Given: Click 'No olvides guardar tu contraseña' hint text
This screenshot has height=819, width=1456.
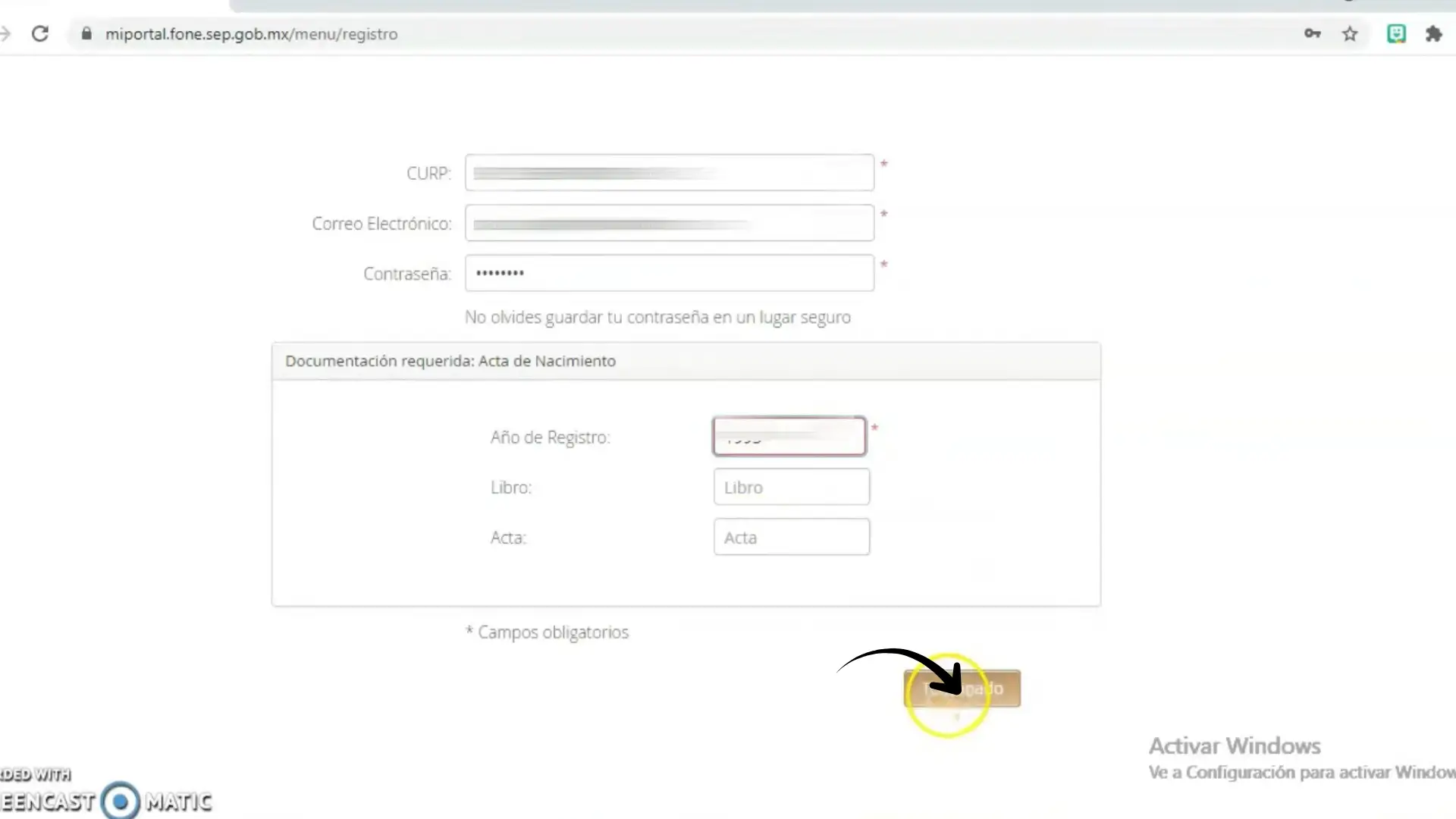Looking at the screenshot, I should [657, 317].
